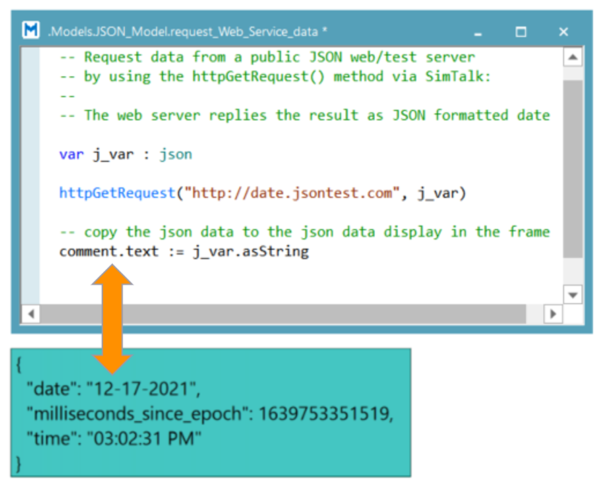Image resolution: width=600 pixels, height=487 pixels.
Task: Click the vertical scrollbar down arrow
Action: [572, 295]
